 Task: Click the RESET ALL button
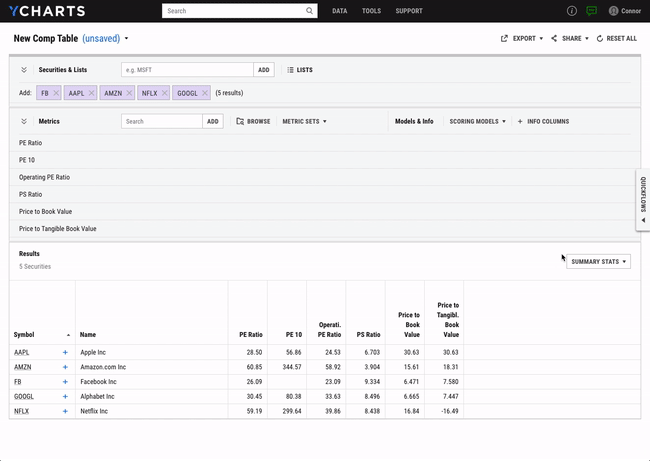(x=616, y=39)
